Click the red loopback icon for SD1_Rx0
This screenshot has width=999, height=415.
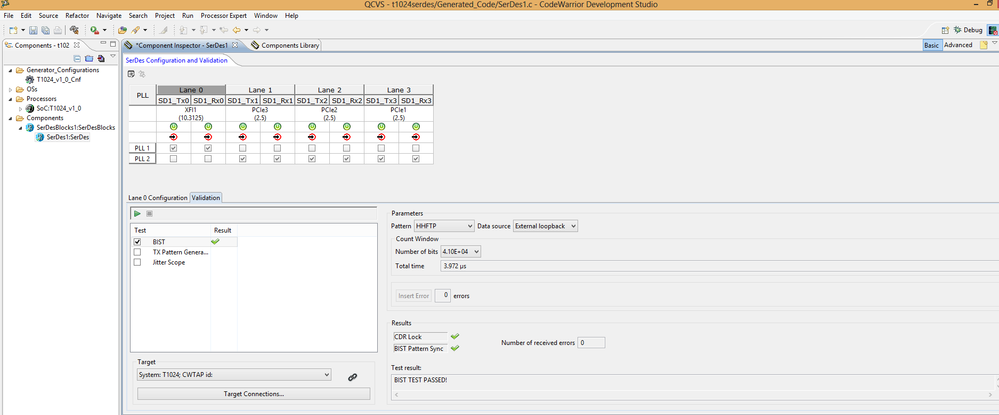208,136
